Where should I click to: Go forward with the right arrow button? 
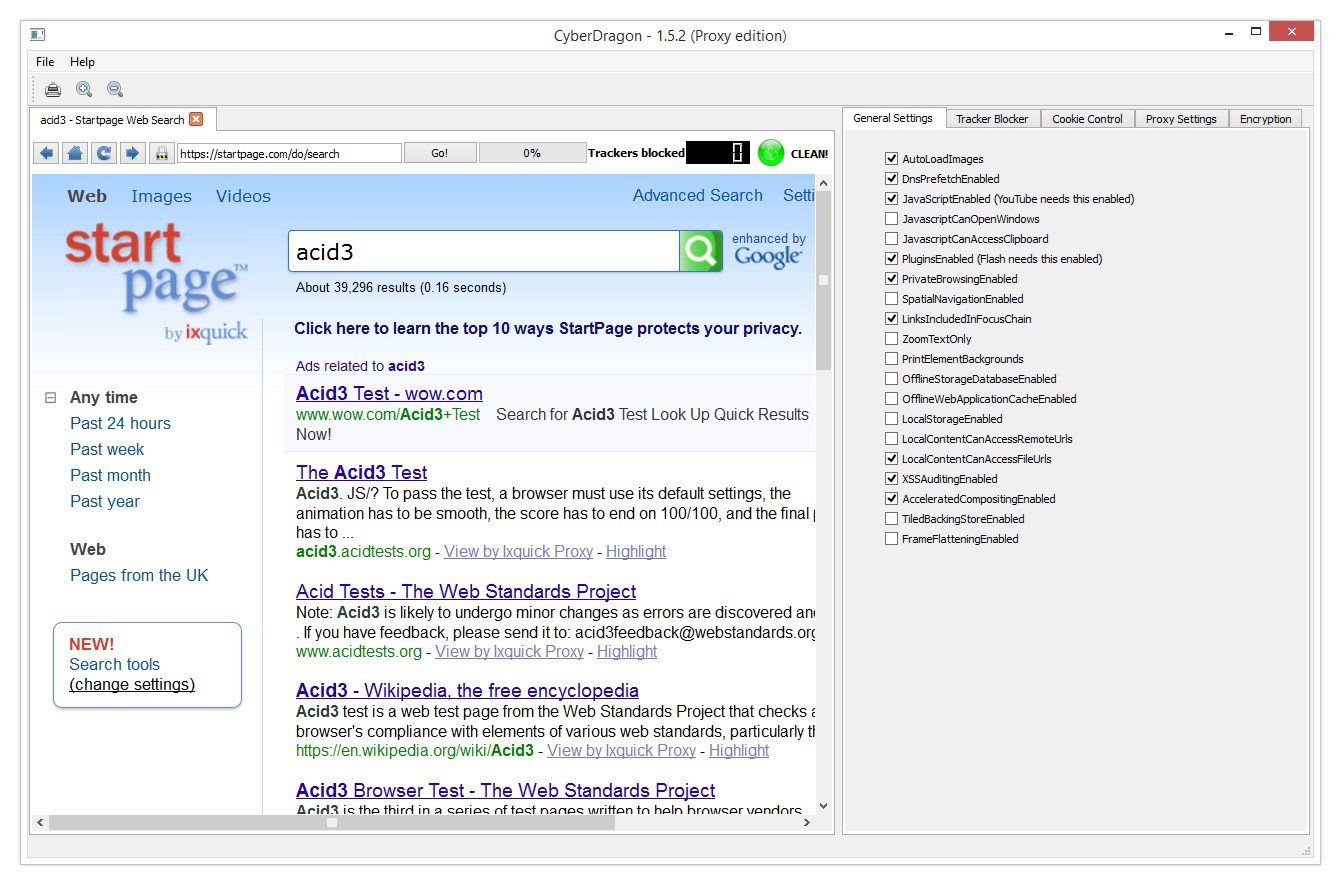click(x=132, y=153)
